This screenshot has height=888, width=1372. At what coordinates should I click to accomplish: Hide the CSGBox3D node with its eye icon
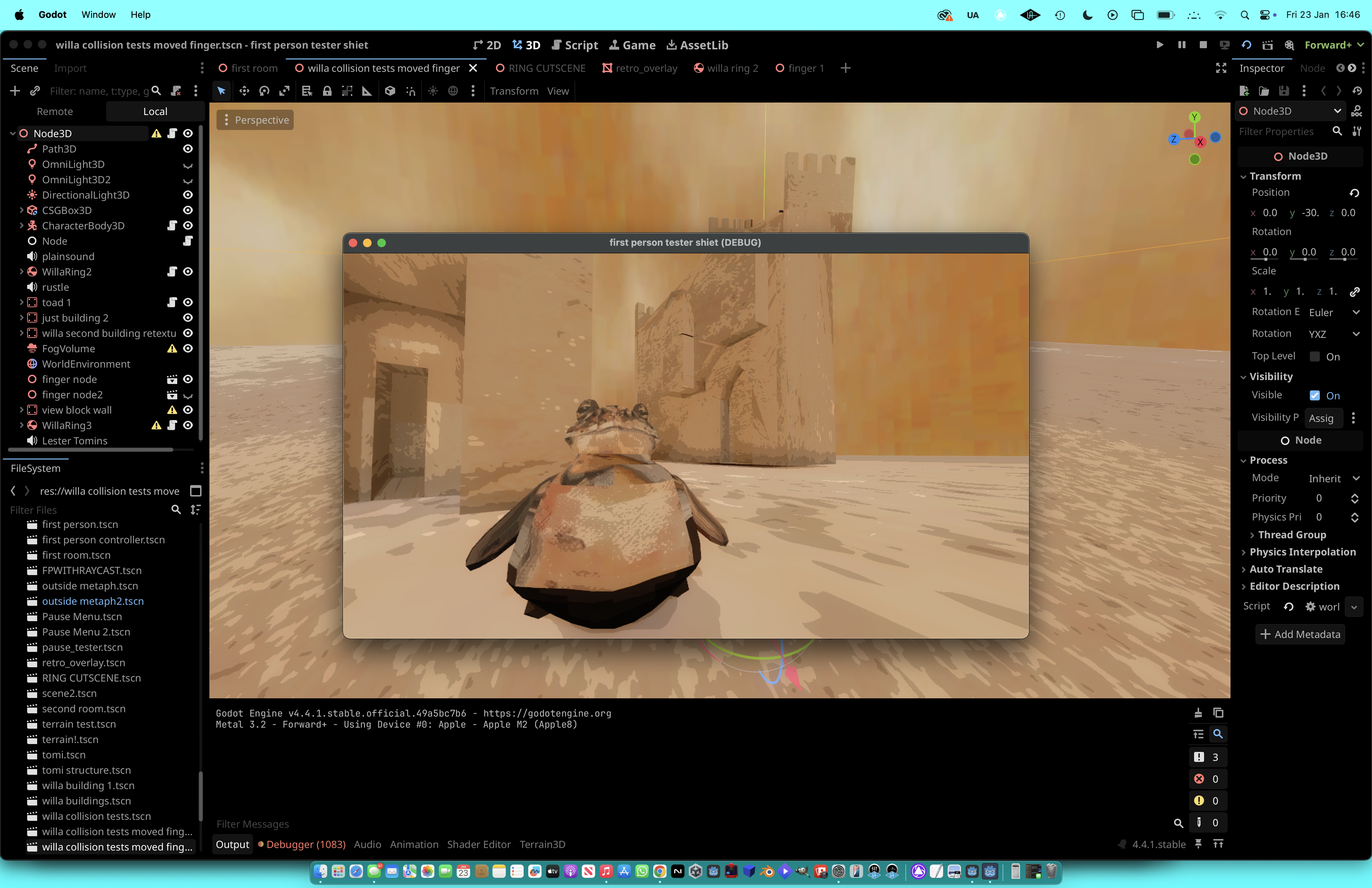[188, 210]
